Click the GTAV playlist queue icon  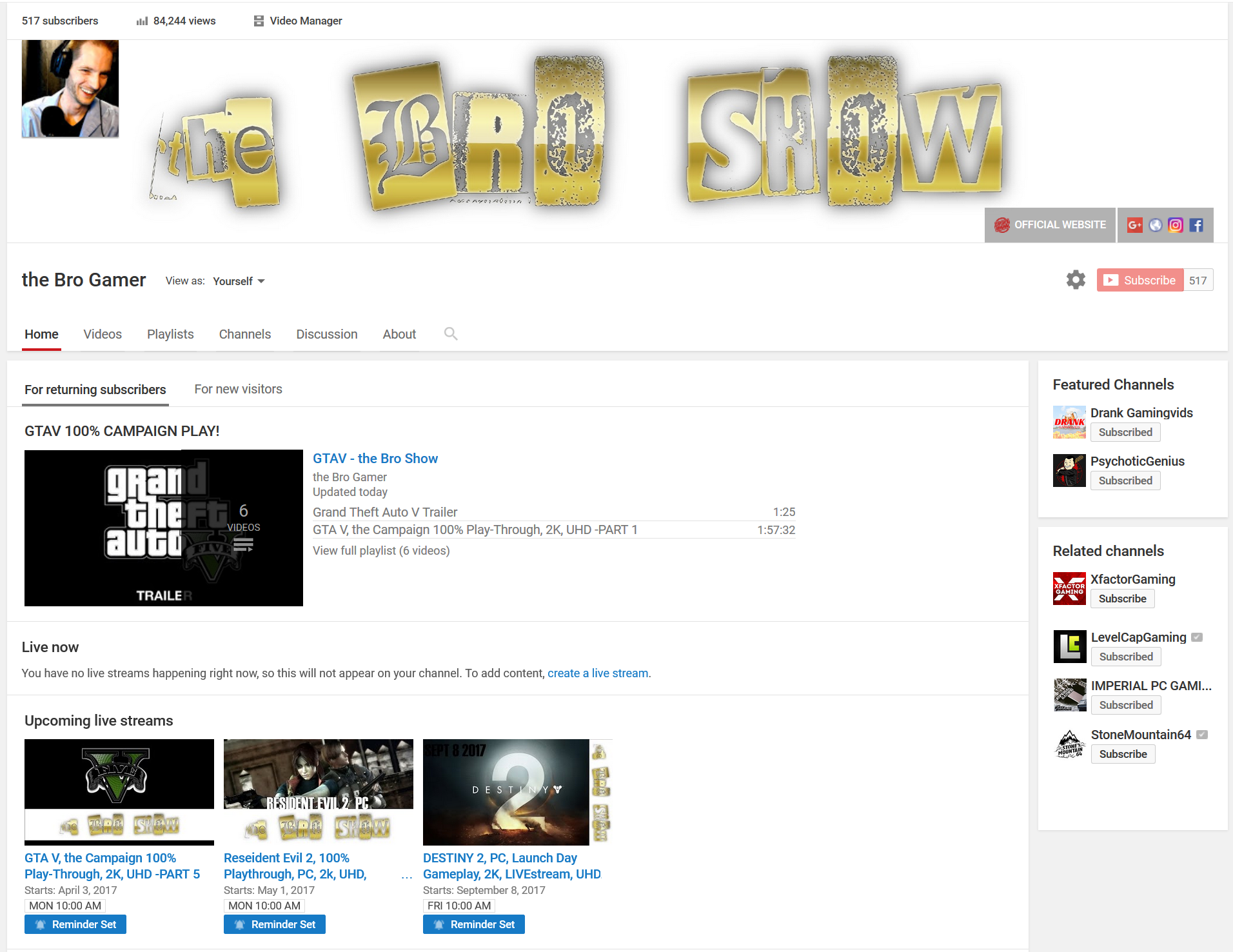coord(243,546)
